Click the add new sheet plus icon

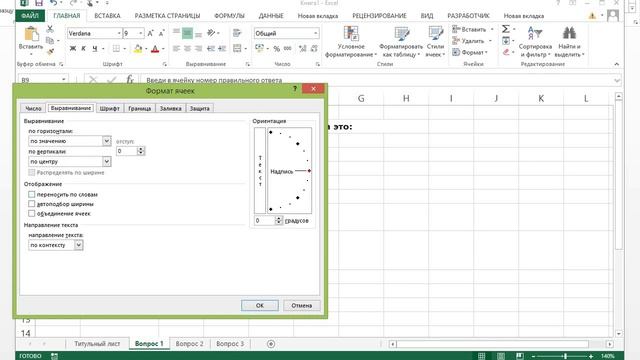click(x=271, y=344)
